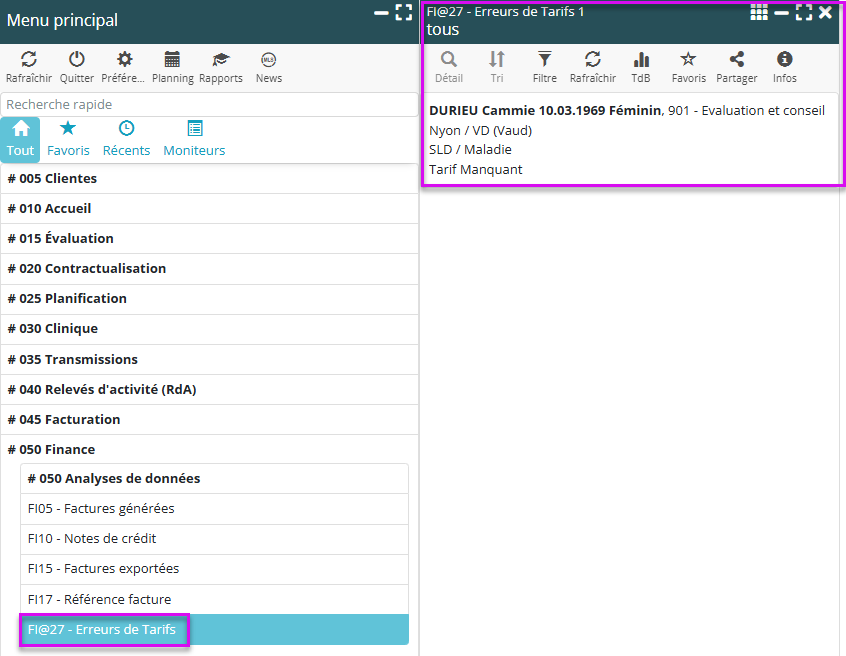Open the Tri sort tool
This screenshot has width=846, height=656.
tap(497, 60)
